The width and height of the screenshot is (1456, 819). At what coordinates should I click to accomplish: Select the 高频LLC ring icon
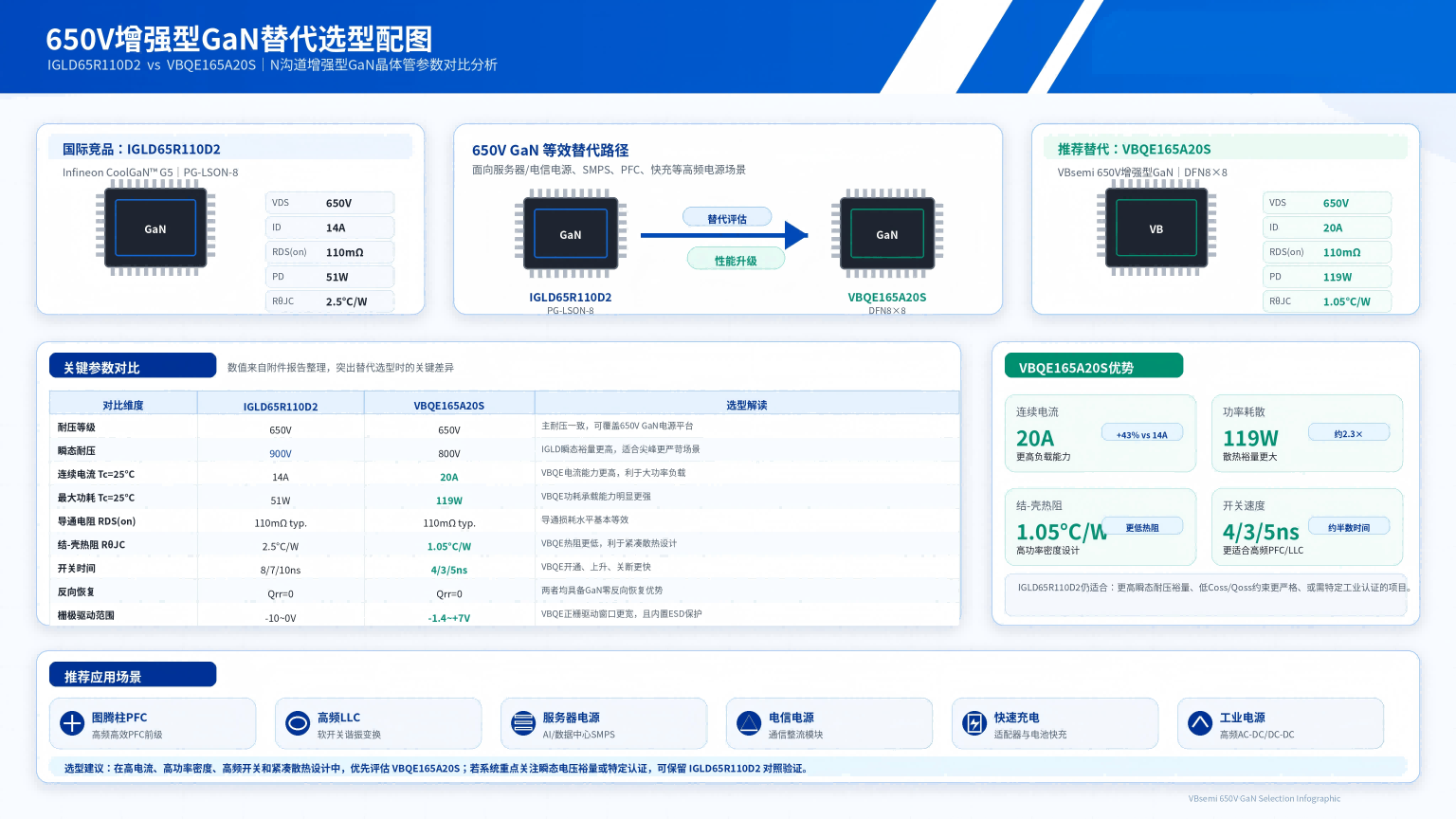click(x=298, y=723)
